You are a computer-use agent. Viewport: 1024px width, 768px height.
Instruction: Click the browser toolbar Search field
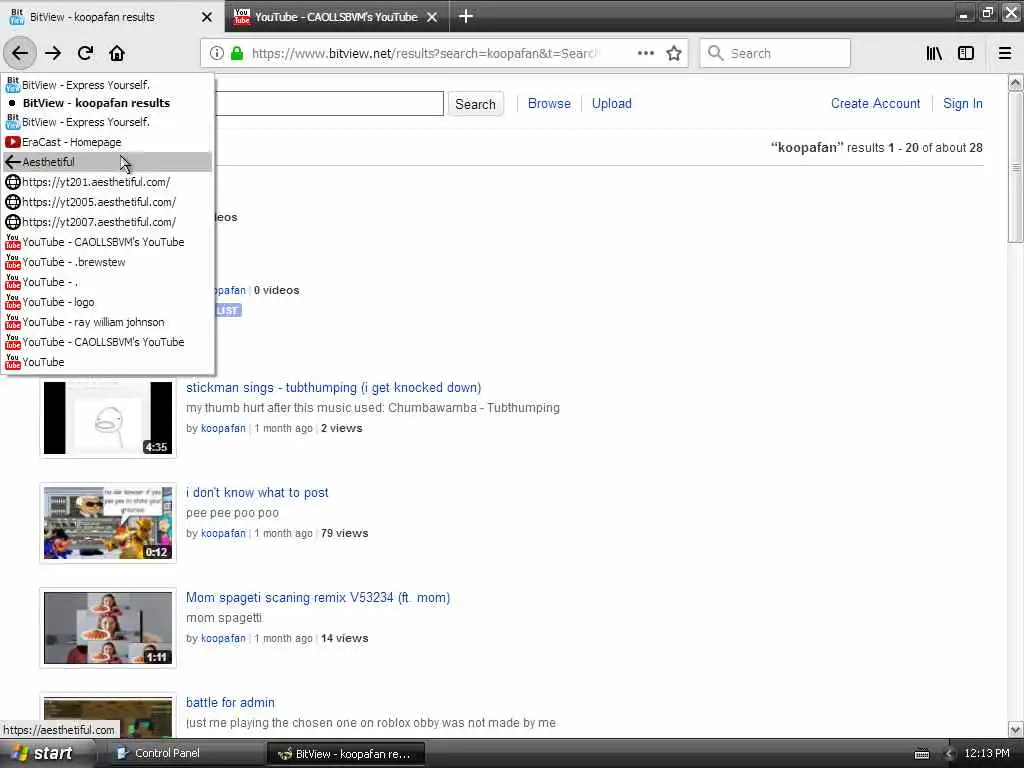pyautogui.click(x=775, y=53)
